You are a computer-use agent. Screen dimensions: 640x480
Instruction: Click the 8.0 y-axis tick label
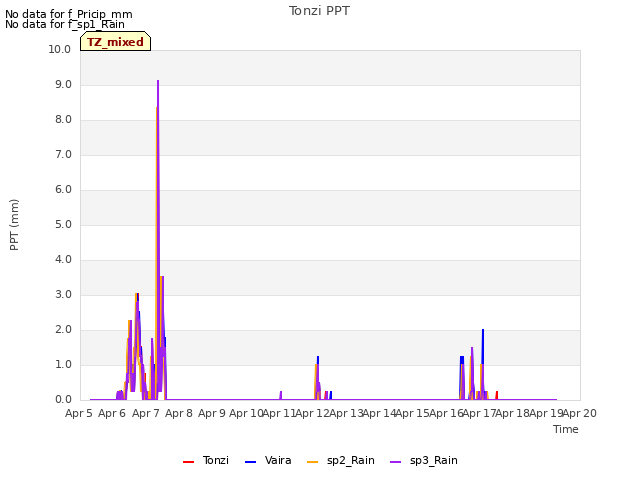click(x=63, y=120)
